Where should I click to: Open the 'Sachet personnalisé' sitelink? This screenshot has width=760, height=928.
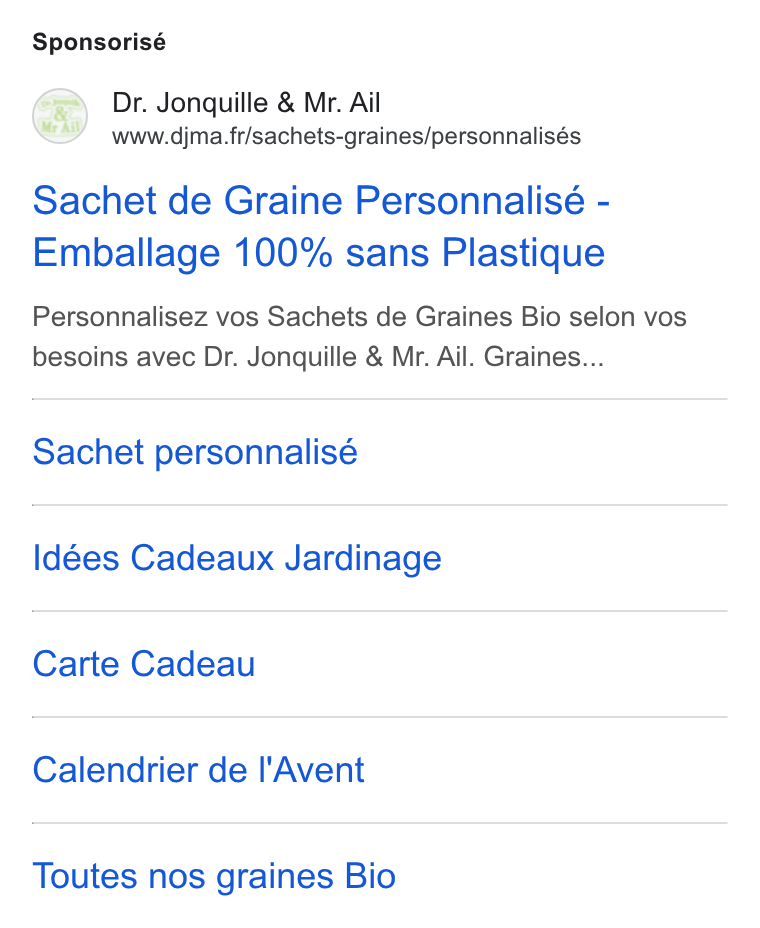[x=195, y=453]
